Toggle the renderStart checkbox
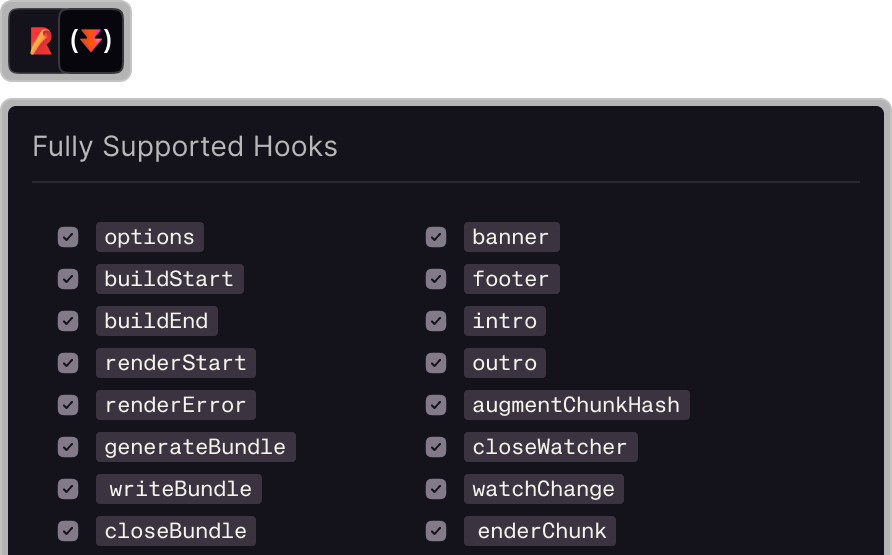This screenshot has width=892, height=555. (68, 363)
